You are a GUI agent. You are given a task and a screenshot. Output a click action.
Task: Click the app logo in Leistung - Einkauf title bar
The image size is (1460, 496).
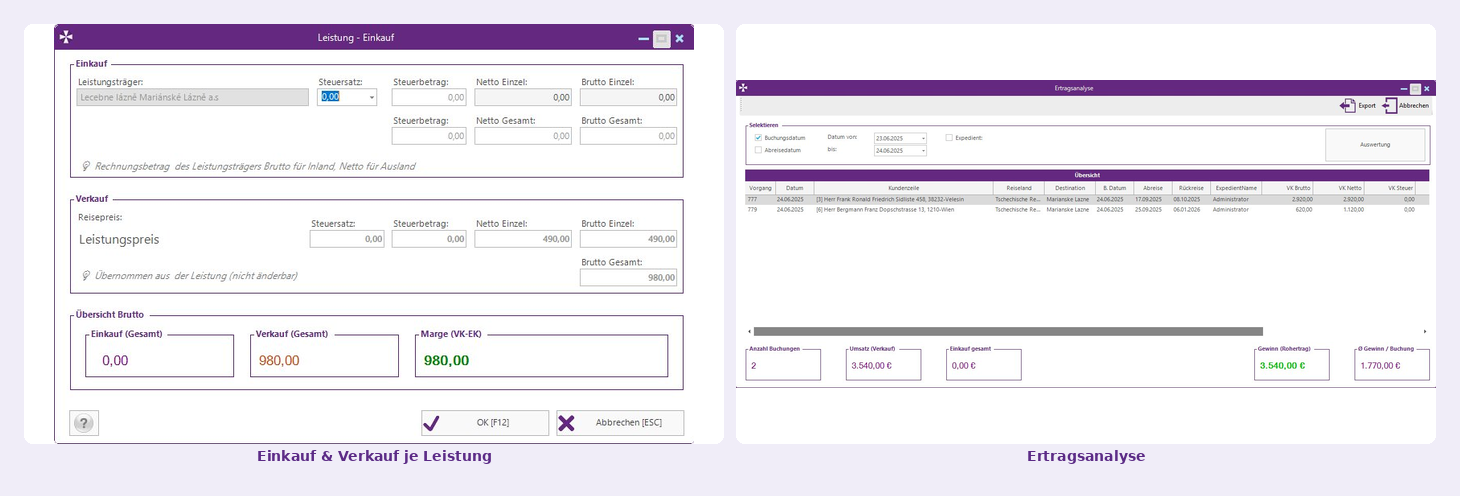pyautogui.click(x=66, y=37)
